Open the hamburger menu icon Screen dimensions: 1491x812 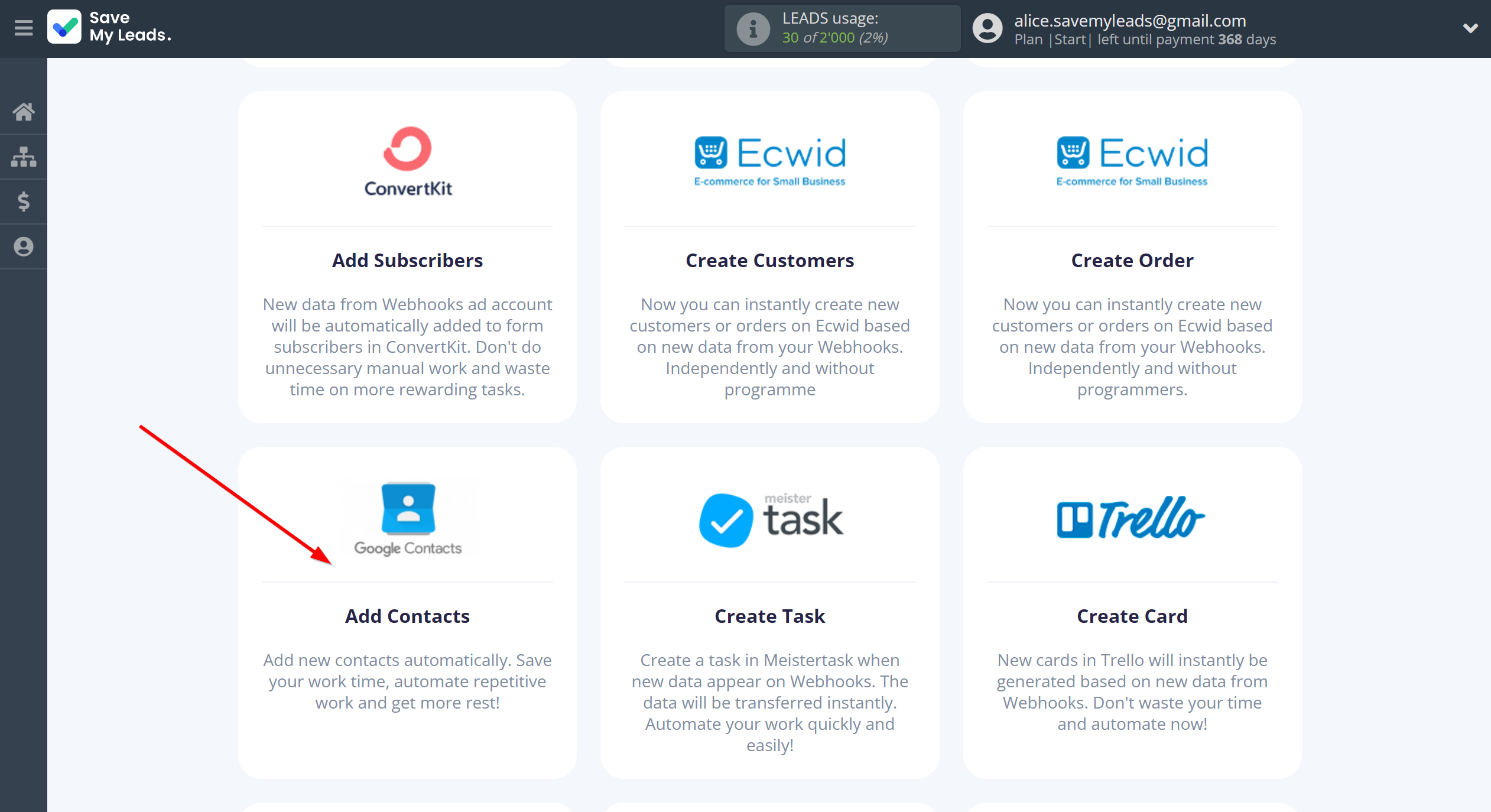tap(24, 28)
